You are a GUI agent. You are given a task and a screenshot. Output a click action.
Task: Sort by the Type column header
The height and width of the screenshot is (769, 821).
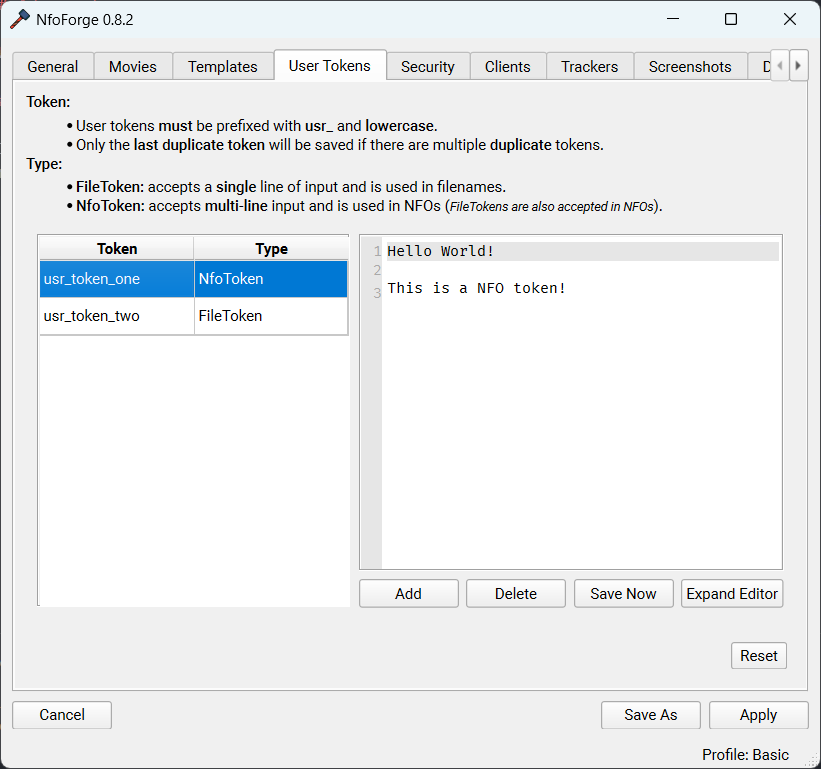click(x=271, y=249)
